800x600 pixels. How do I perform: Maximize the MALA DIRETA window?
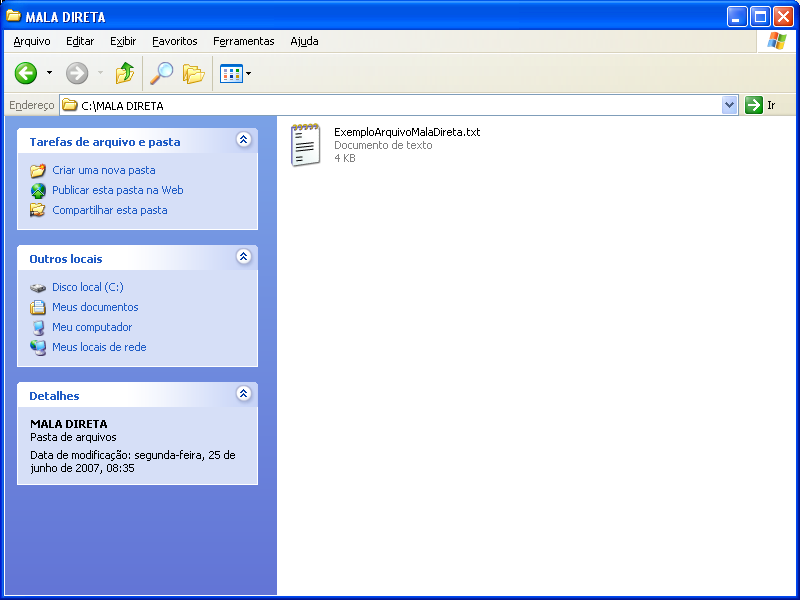(760, 17)
